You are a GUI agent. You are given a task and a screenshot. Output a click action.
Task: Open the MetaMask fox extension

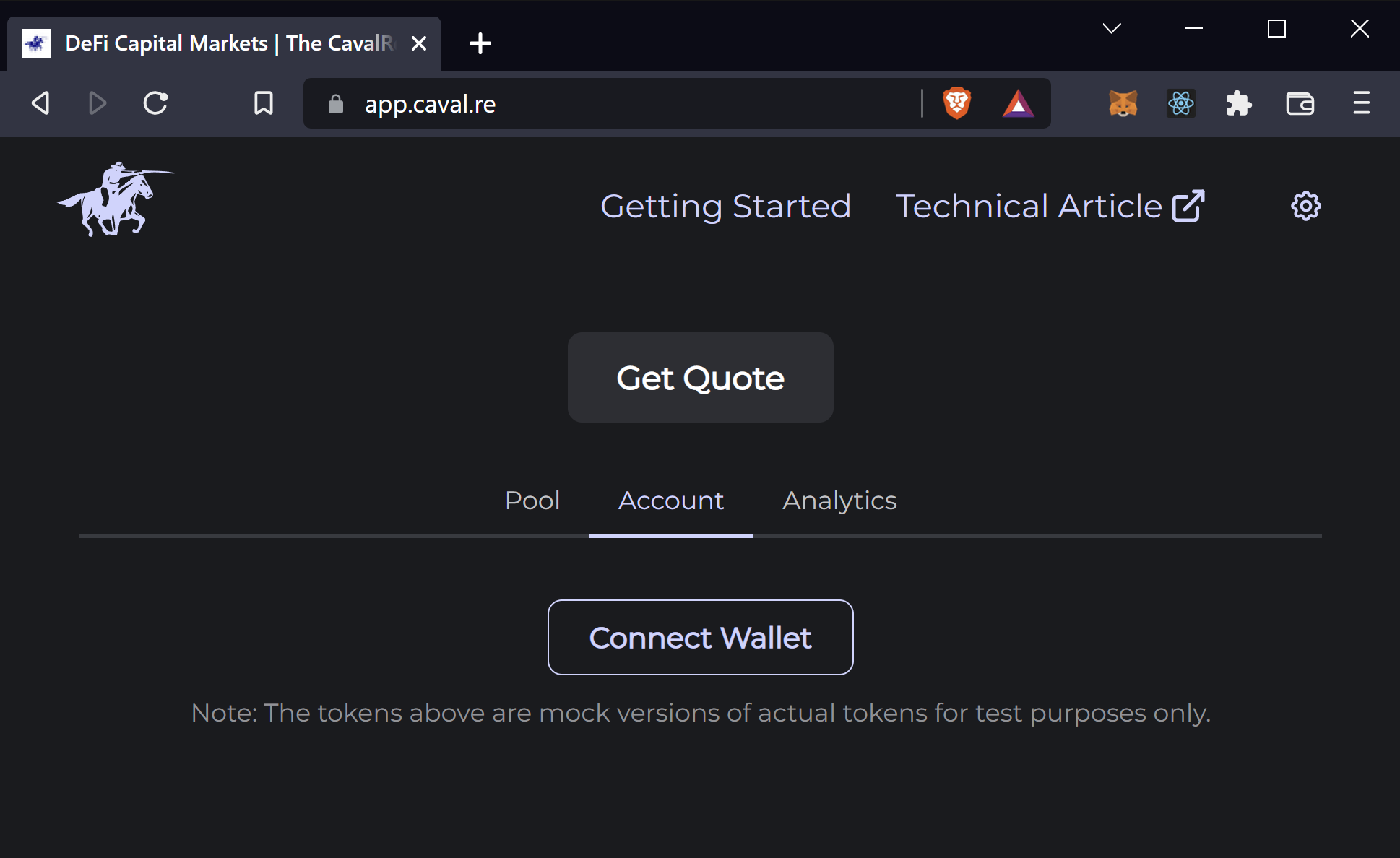click(x=1123, y=104)
